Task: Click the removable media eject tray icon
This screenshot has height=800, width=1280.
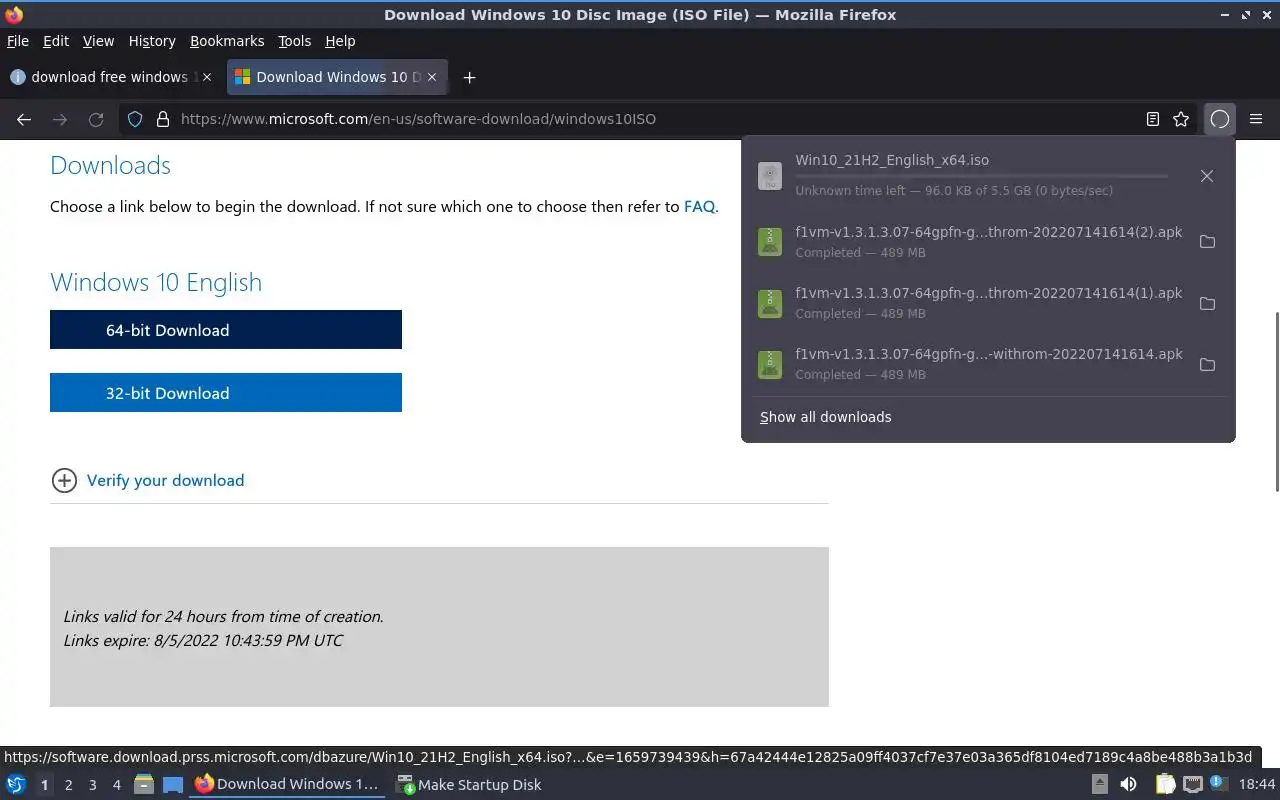Action: click(1099, 785)
